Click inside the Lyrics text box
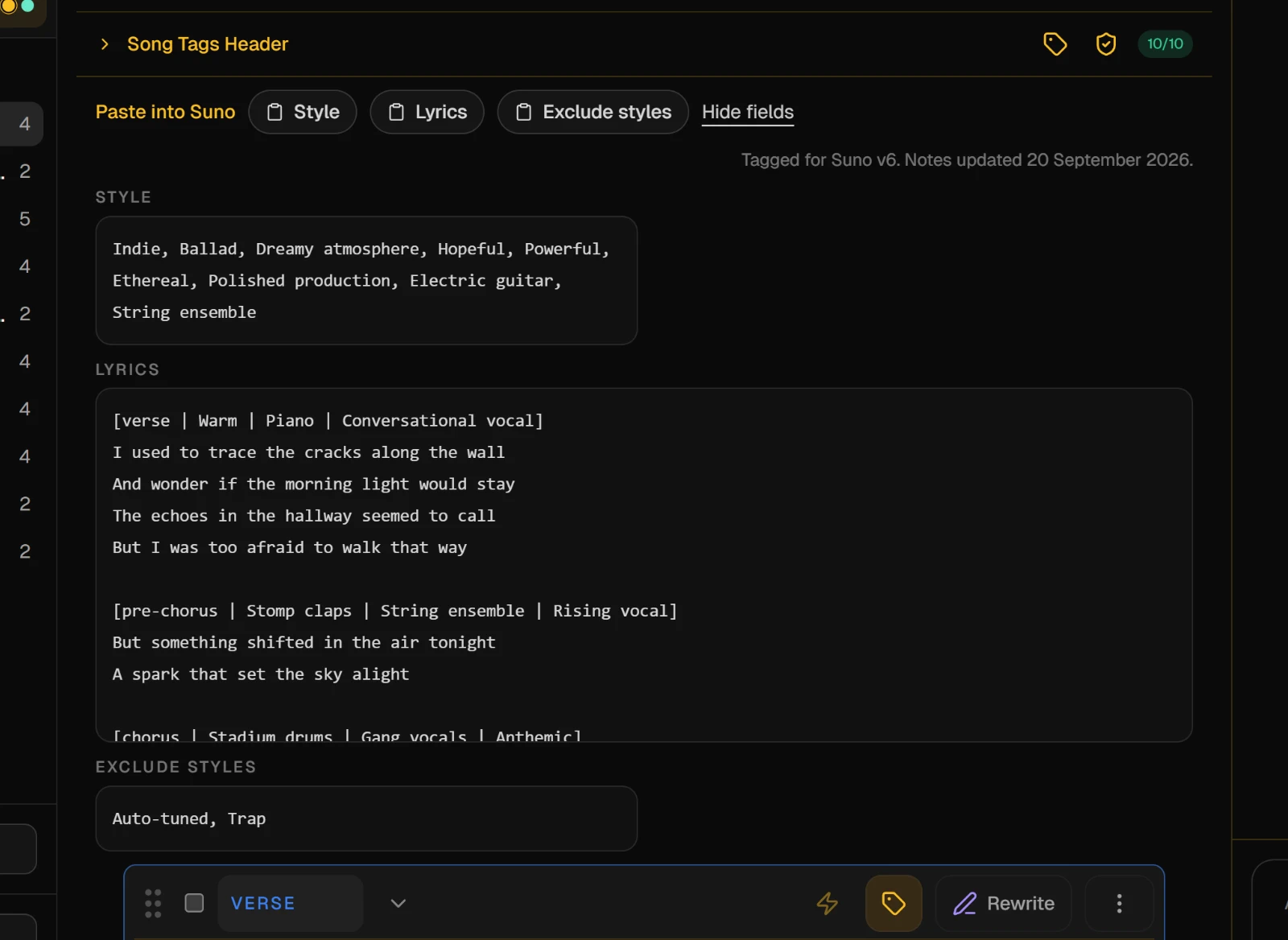 point(643,565)
